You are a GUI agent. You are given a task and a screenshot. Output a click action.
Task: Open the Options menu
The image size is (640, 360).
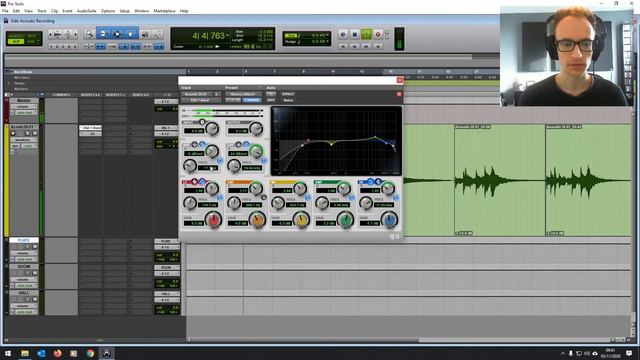(108, 11)
